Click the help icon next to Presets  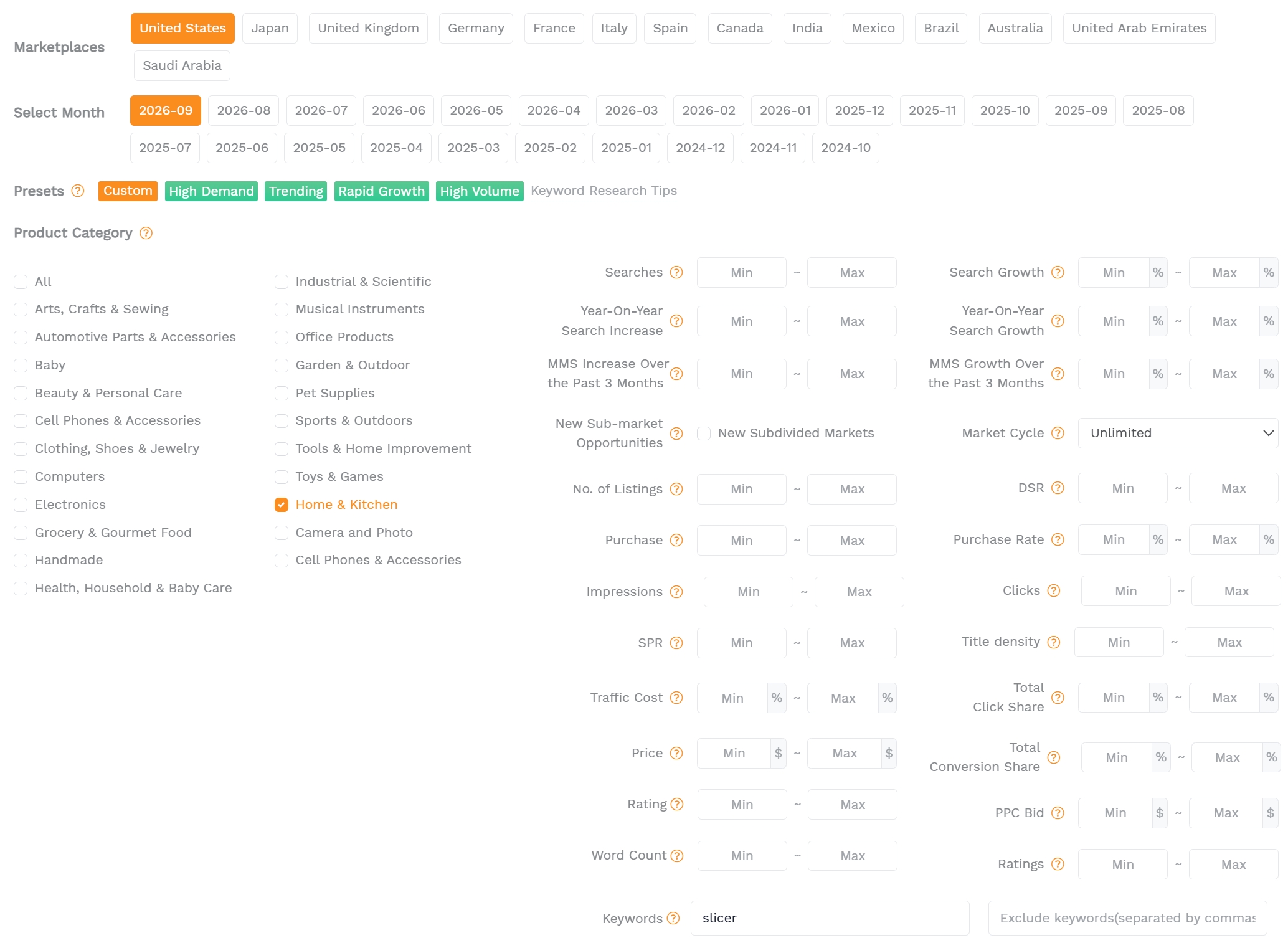point(77,191)
